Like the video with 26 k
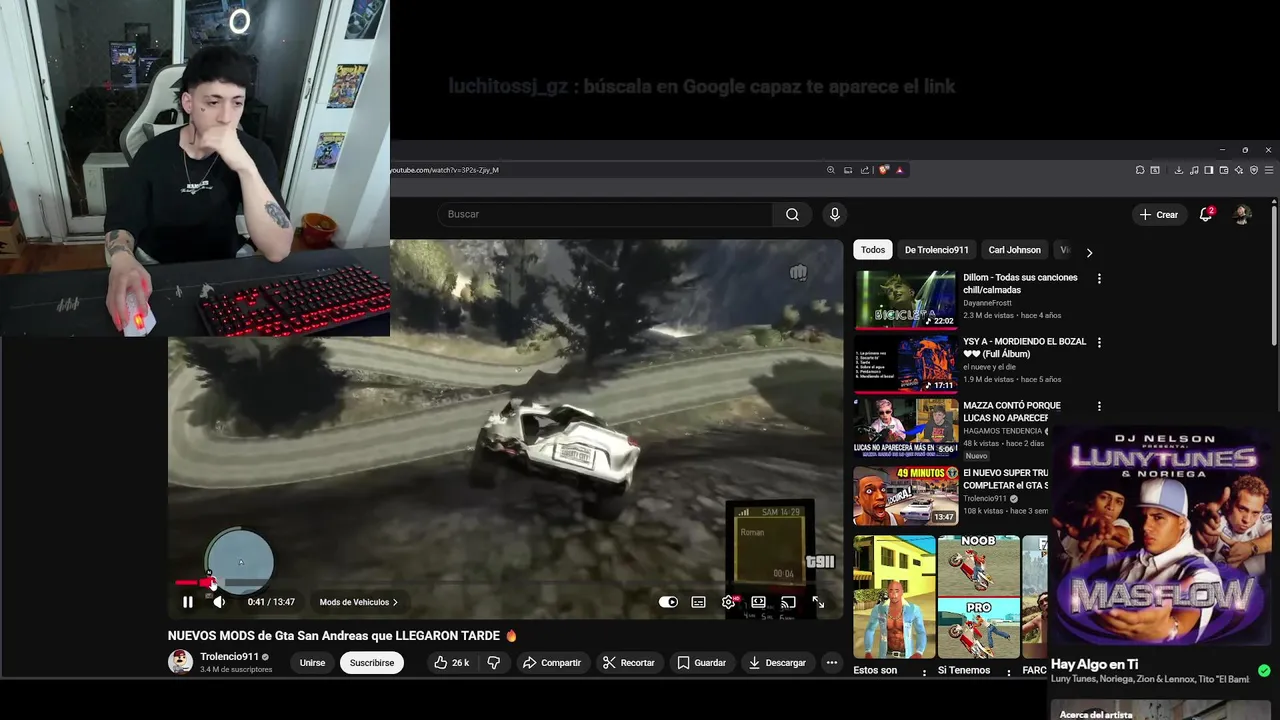1280x720 pixels. (452, 662)
